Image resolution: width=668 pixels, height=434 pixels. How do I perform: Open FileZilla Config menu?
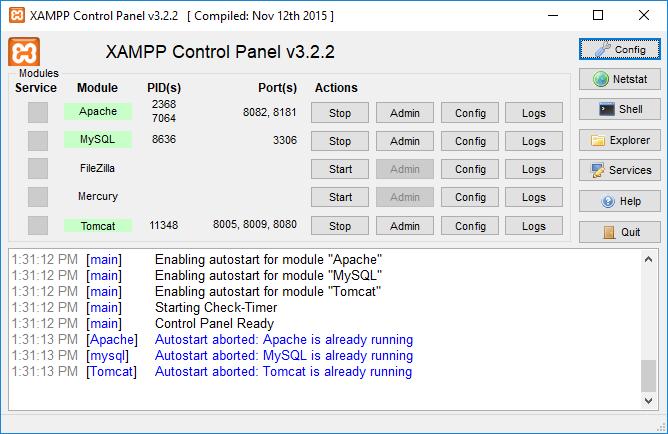(x=470, y=169)
